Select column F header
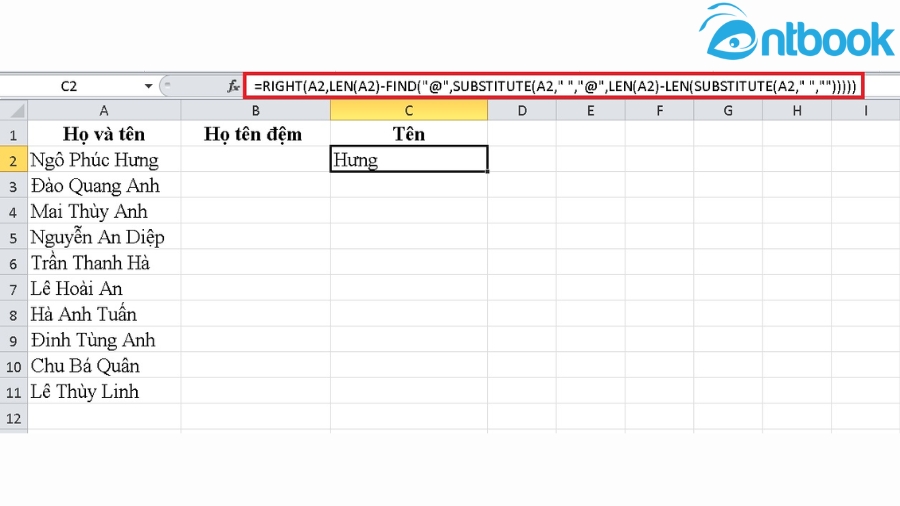The width and height of the screenshot is (900, 506). coord(659,110)
